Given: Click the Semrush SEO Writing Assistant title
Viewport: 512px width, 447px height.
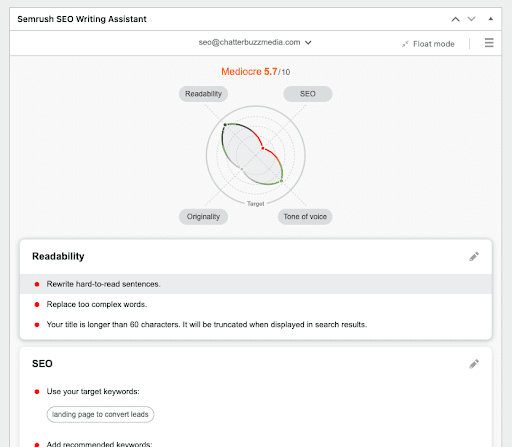Looking at the screenshot, I should [x=82, y=19].
